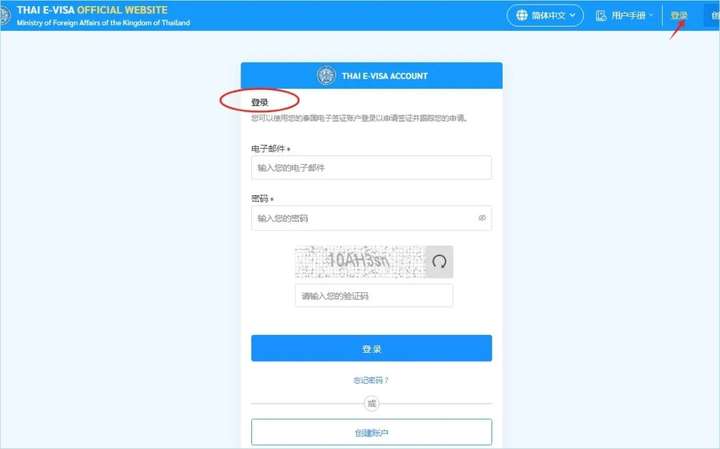Click the blue 登录 login button
The image size is (720, 449).
[x=371, y=348]
